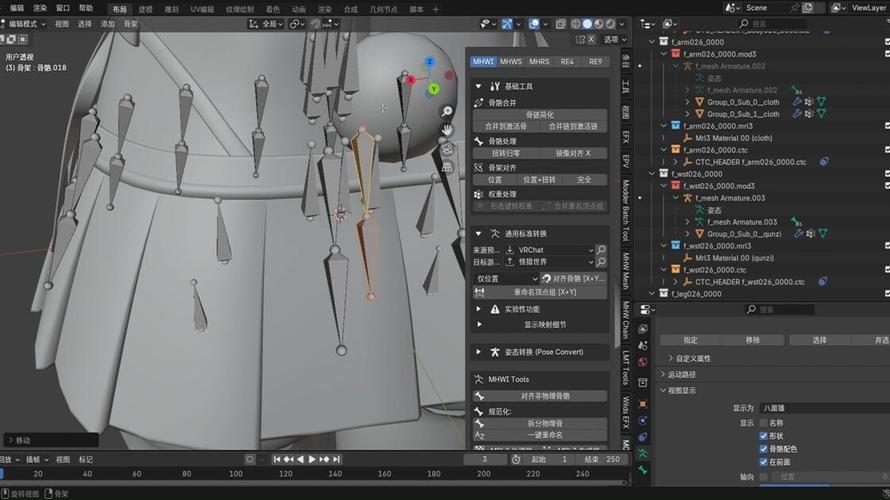This screenshot has width=890, height=500.
Task: Click the 骨骼简化 button
Action: pos(539,115)
